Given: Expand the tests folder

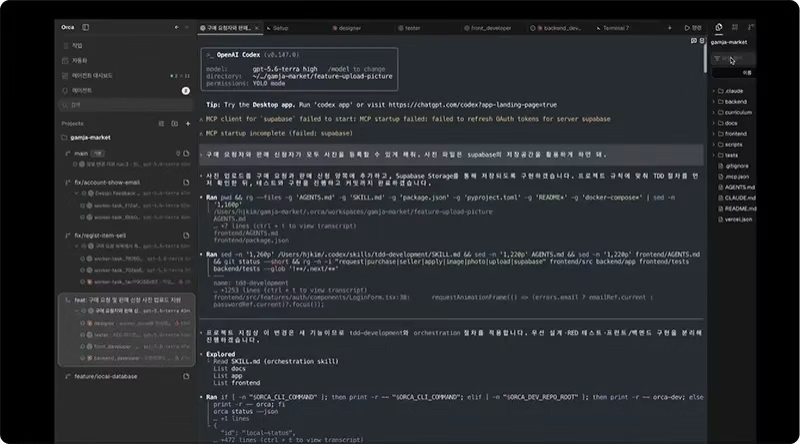Looking at the screenshot, I should (x=733, y=155).
